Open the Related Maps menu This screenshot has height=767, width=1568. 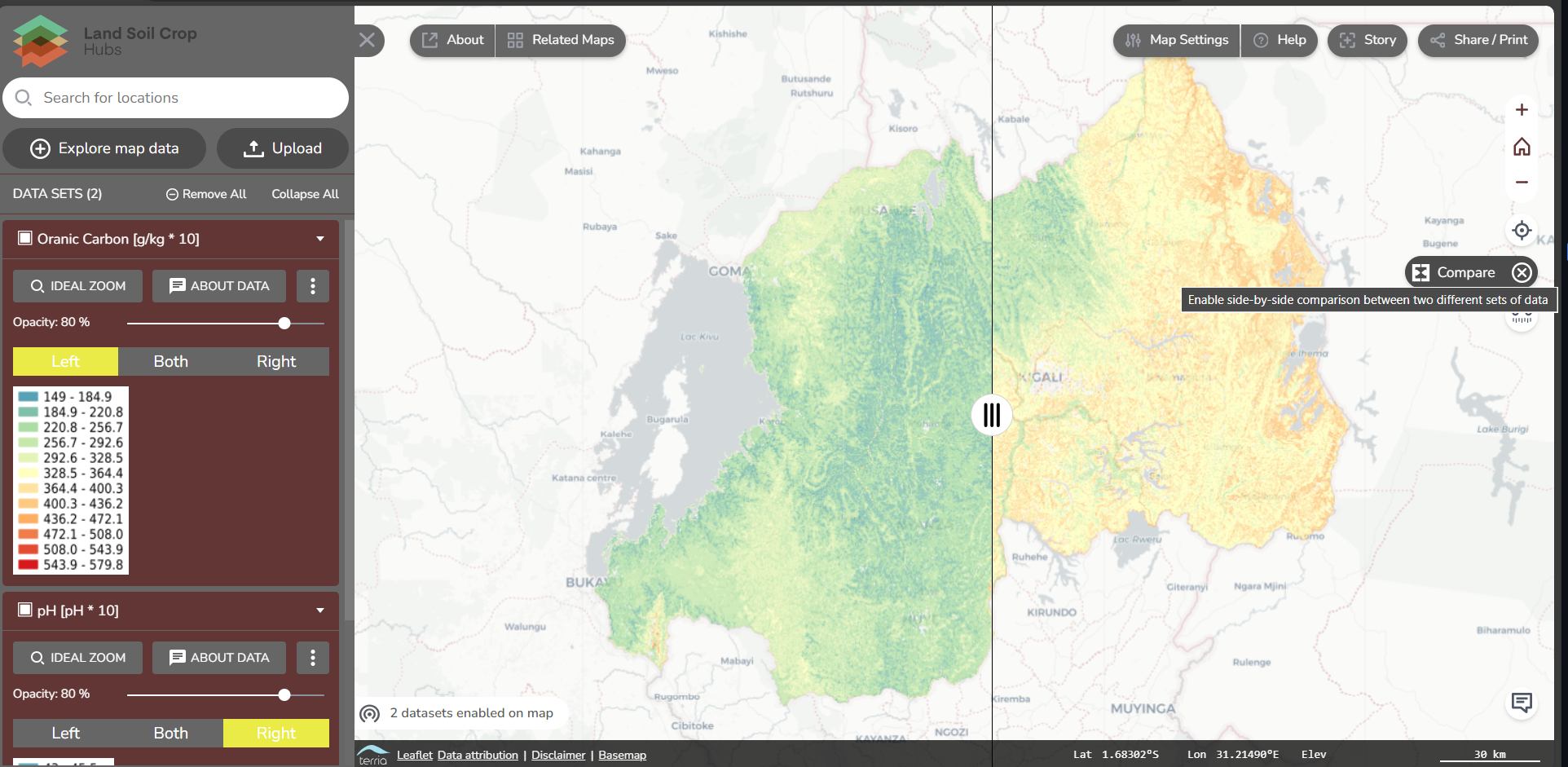(x=561, y=40)
